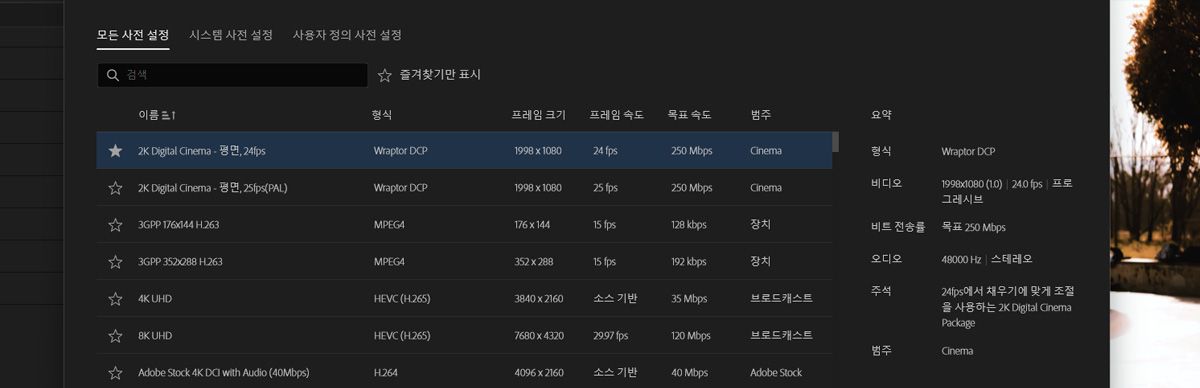Image resolution: width=1200 pixels, height=388 pixels.
Task: Sort by 목표 속도 column header
Action: pyautogui.click(x=689, y=115)
